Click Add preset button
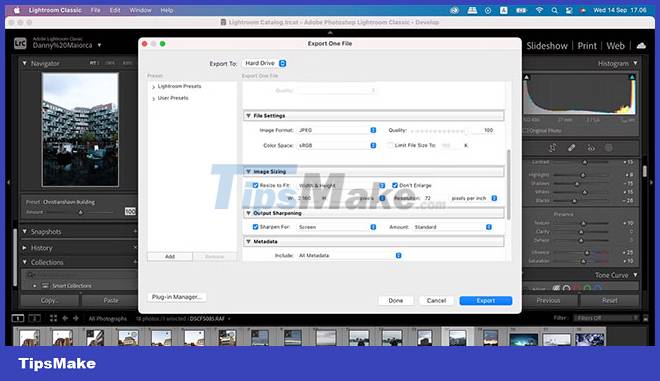The width and height of the screenshot is (660, 381). [x=170, y=256]
